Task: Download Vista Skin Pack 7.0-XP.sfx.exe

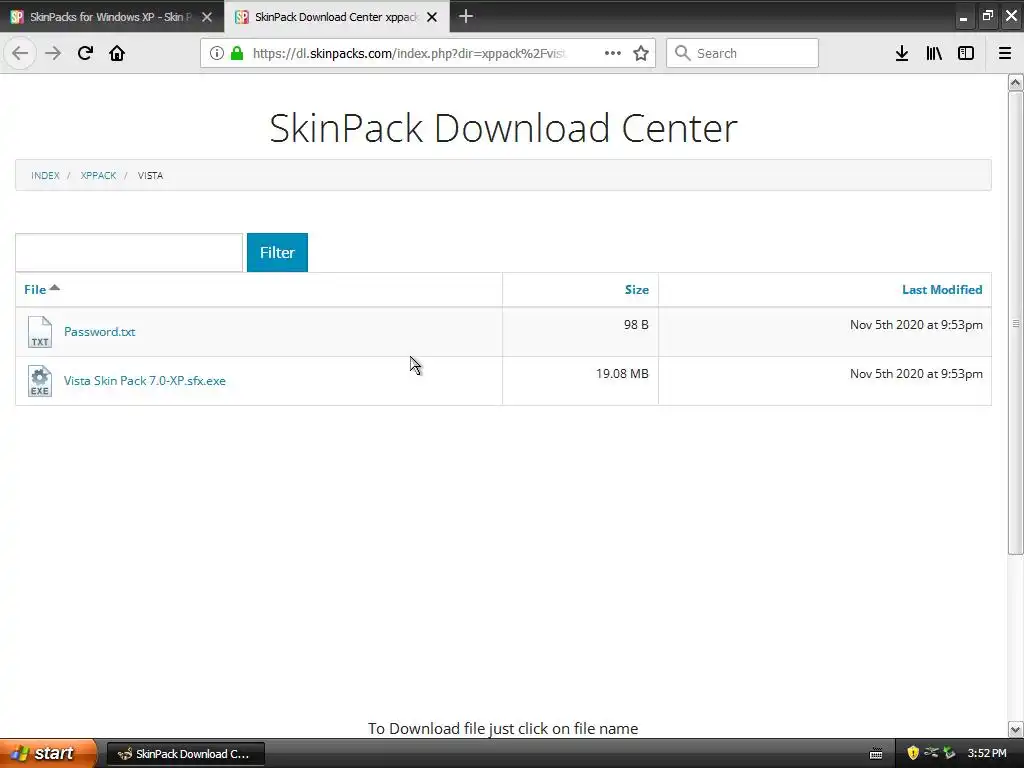Action: pos(144,381)
